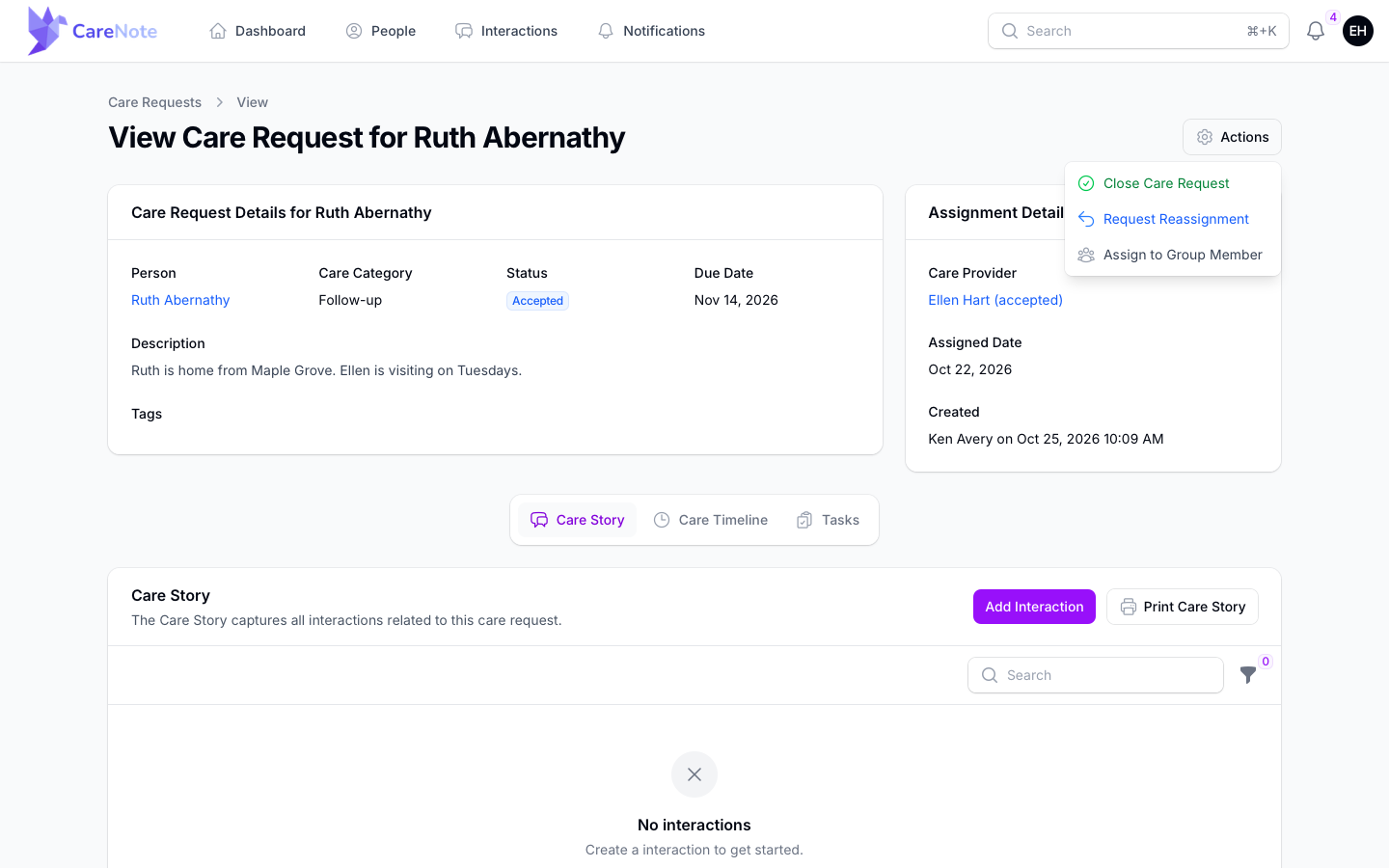Switch to the Care Story tab
The image size is (1389, 868).
(x=578, y=520)
